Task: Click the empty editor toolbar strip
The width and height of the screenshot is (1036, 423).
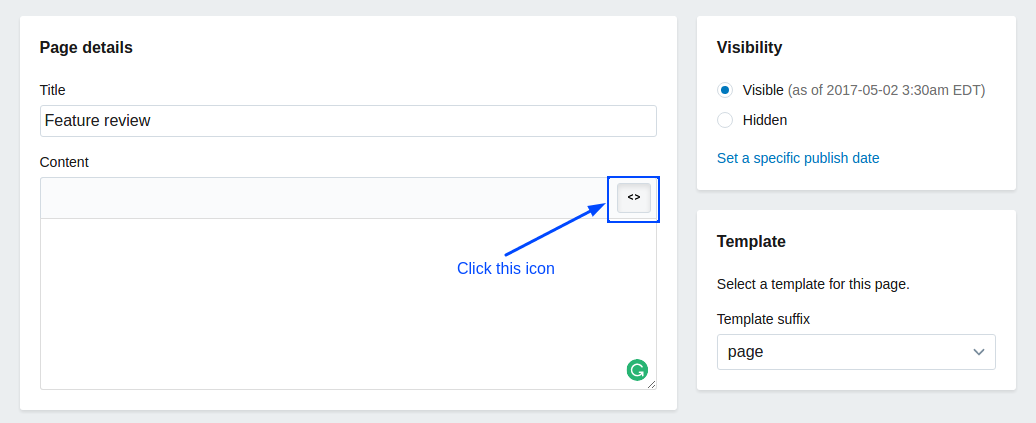Action: 324,198
